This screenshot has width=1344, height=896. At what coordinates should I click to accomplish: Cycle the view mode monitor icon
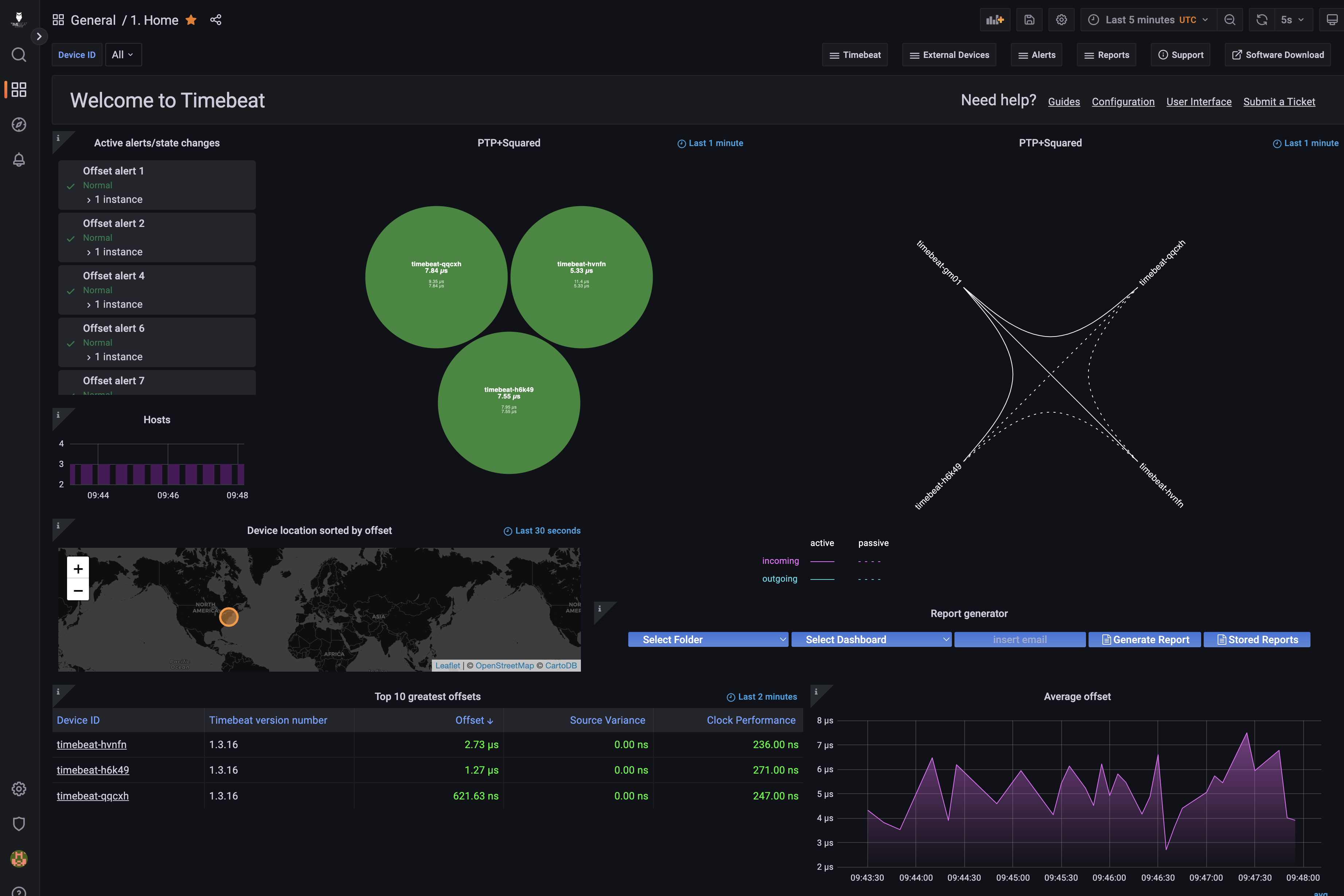click(1331, 20)
